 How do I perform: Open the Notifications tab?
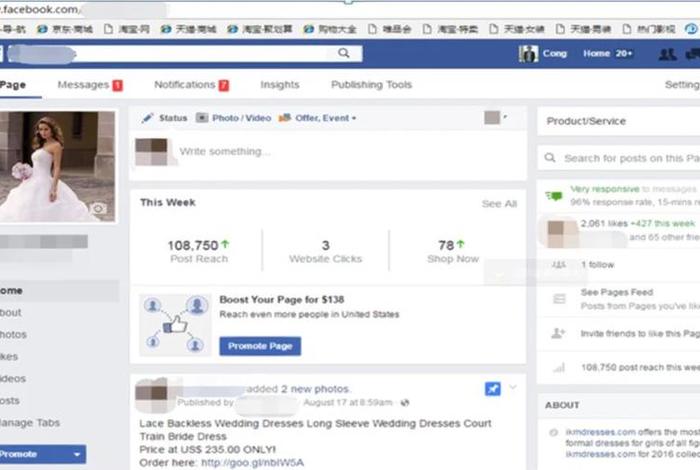coord(185,85)
